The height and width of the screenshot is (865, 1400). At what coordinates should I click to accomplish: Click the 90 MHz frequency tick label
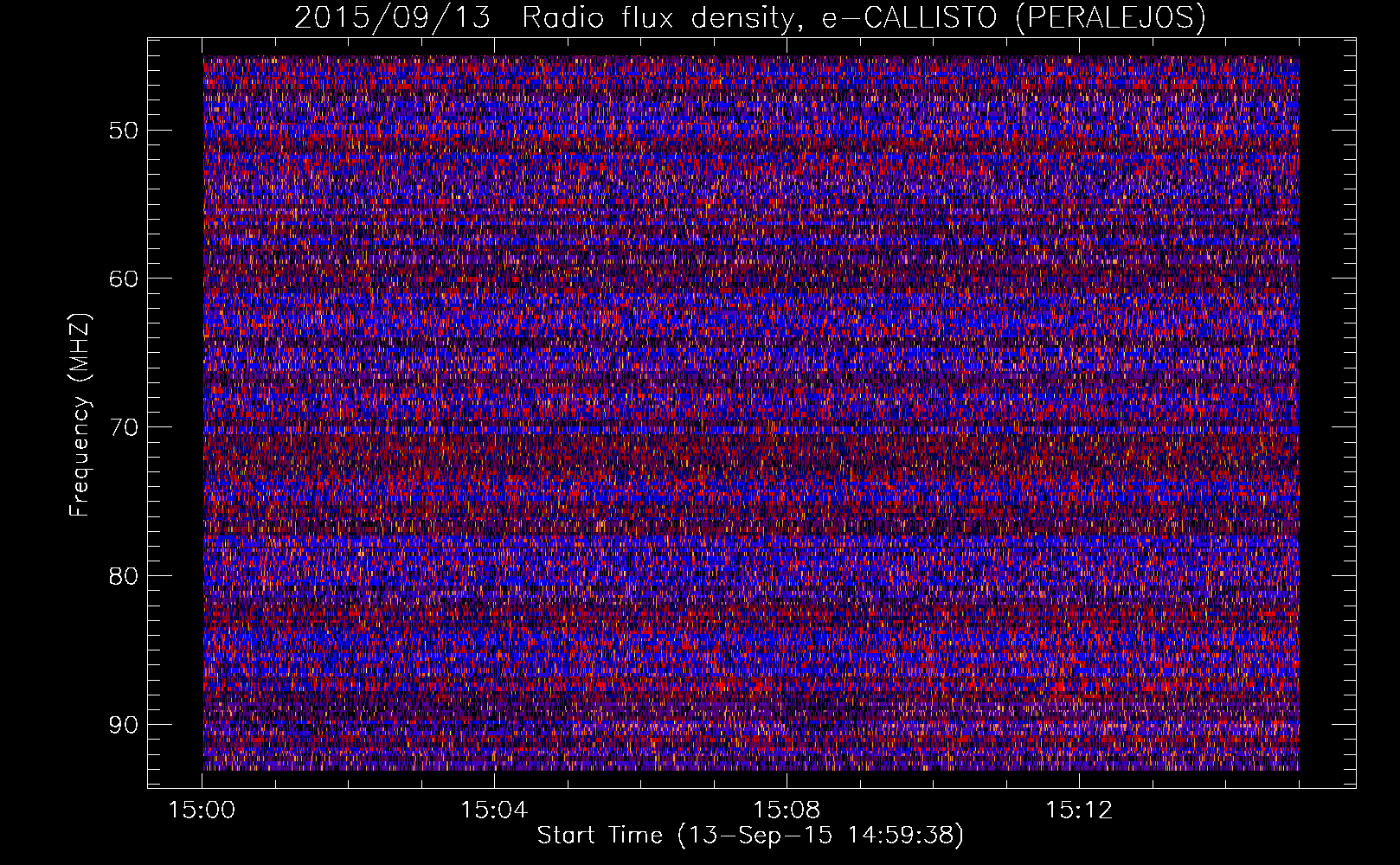click(123, 724)
